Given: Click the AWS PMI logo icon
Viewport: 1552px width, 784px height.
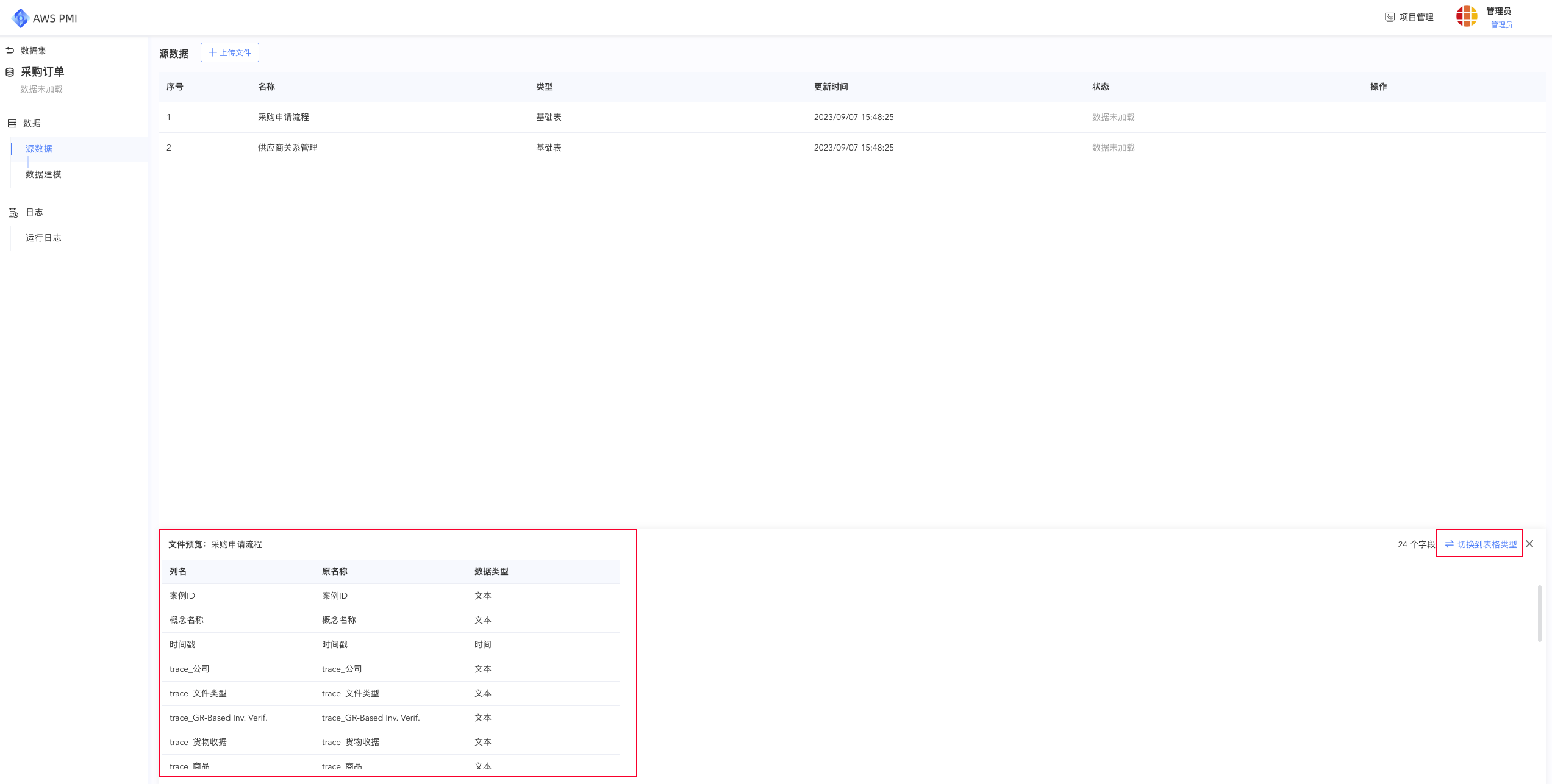Looking at the screenshot, I should coord(20,18).
